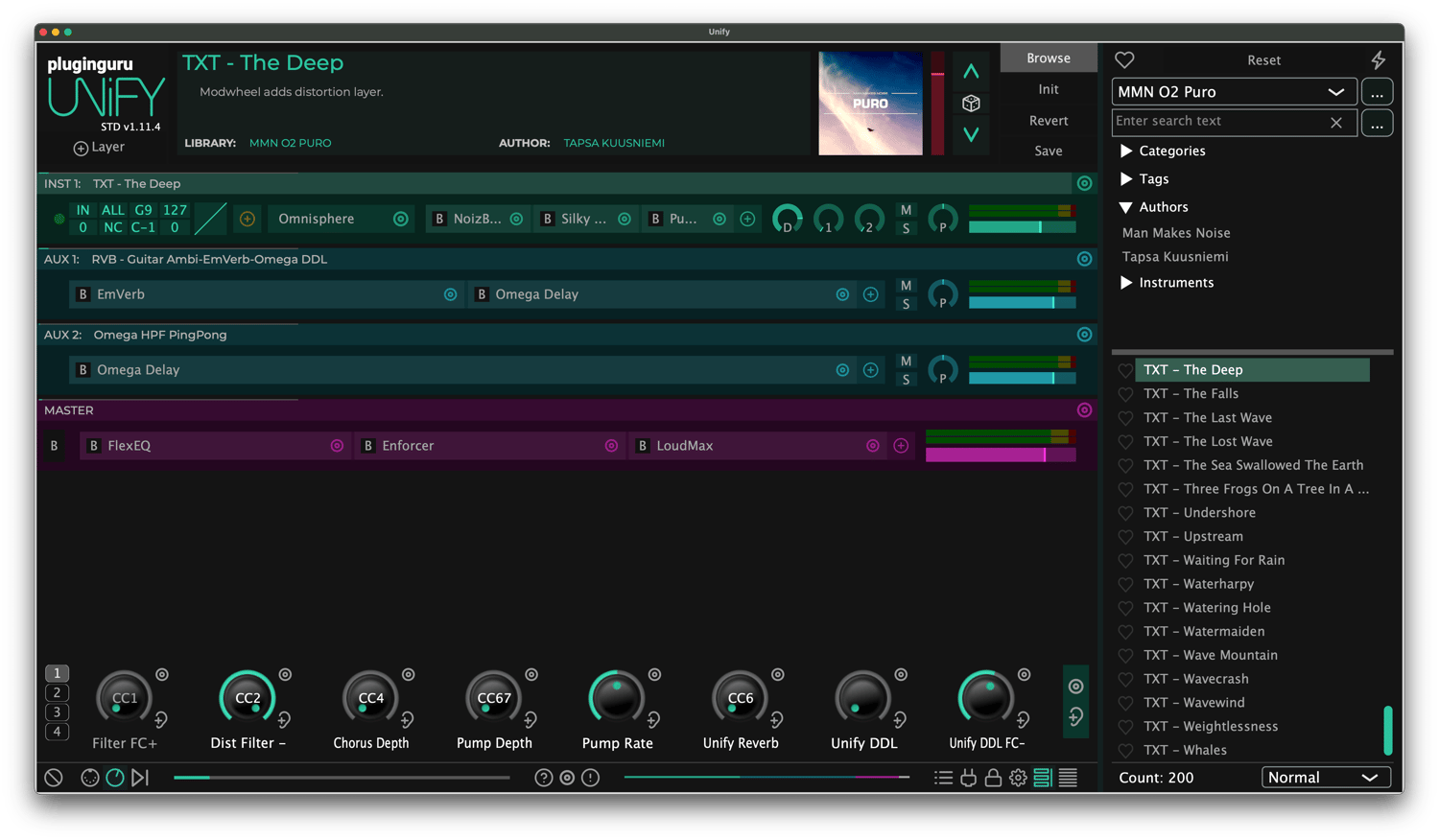Open the MMN O2 Puro library dropdown
The image size is (1439, 840).
(x=1234, y=92)
